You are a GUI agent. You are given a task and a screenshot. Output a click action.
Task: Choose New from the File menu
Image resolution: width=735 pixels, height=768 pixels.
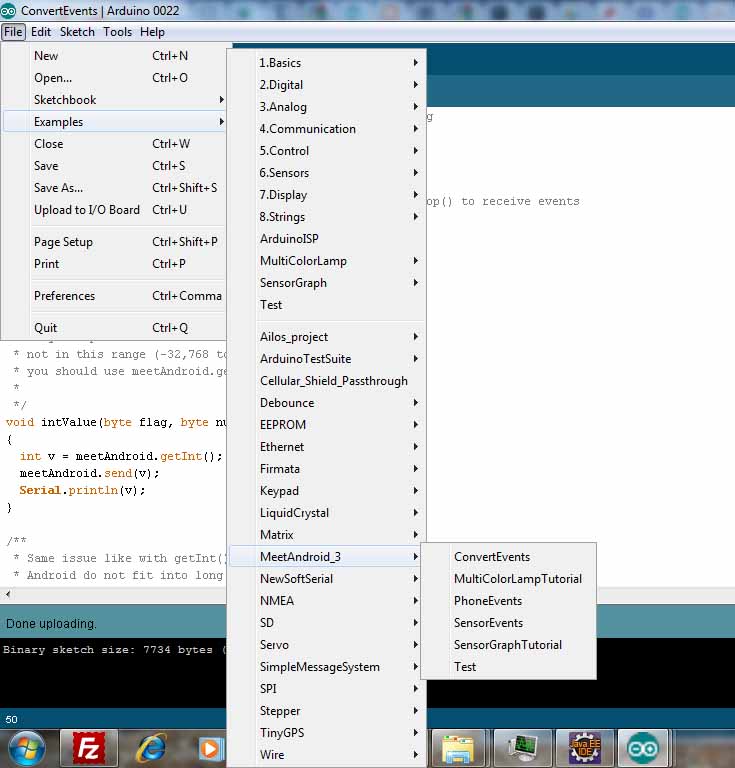coord(114,56)
